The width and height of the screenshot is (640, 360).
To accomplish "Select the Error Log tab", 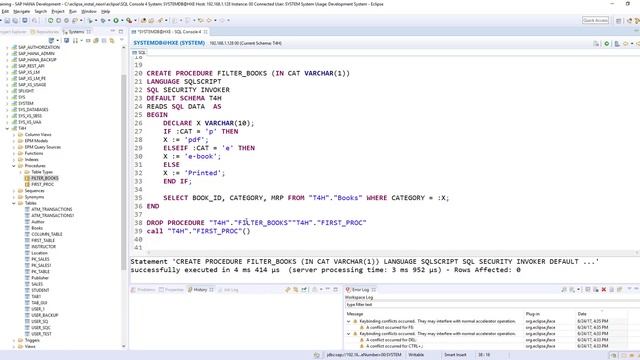I will click(360, 289).
